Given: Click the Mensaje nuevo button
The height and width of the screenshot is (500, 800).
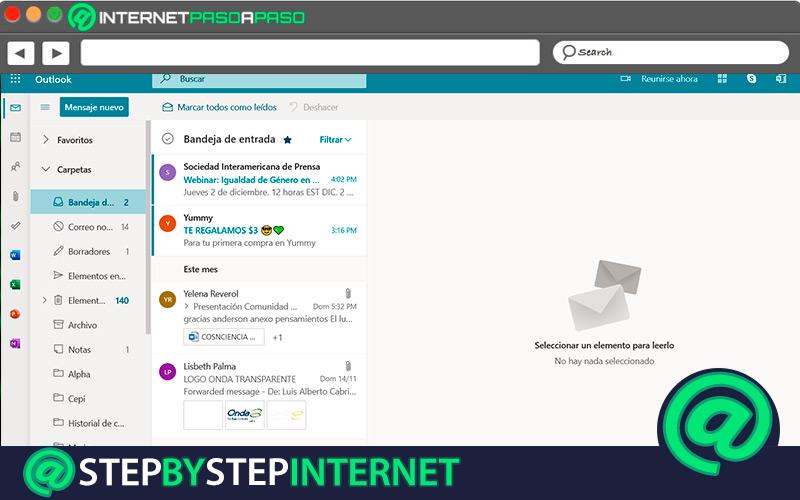Looking at the screenshot, I should [x=94, y=107].
